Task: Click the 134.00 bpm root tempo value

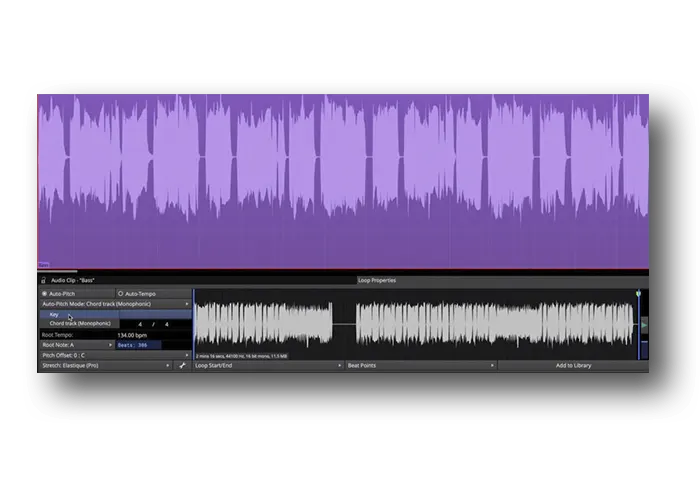Action: coord(132,335)
